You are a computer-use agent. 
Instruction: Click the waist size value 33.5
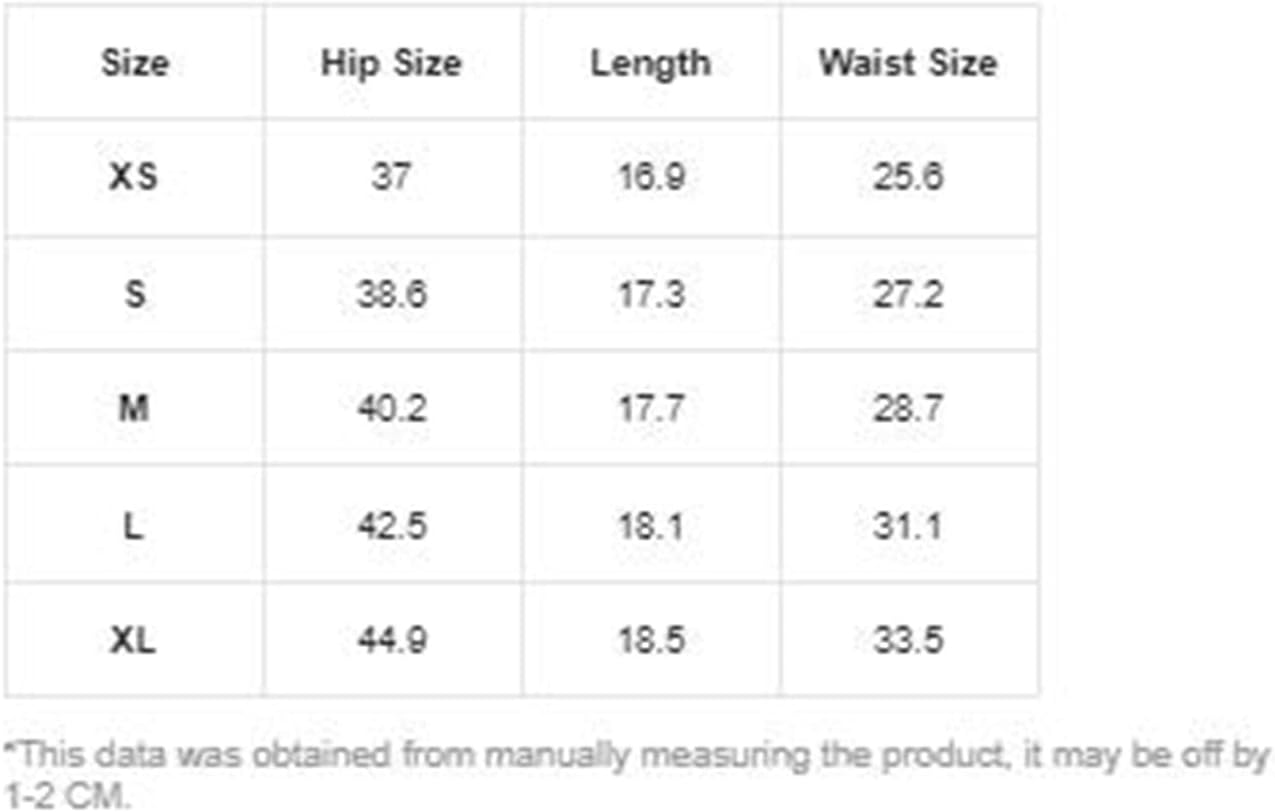click(x=908, y=640)
